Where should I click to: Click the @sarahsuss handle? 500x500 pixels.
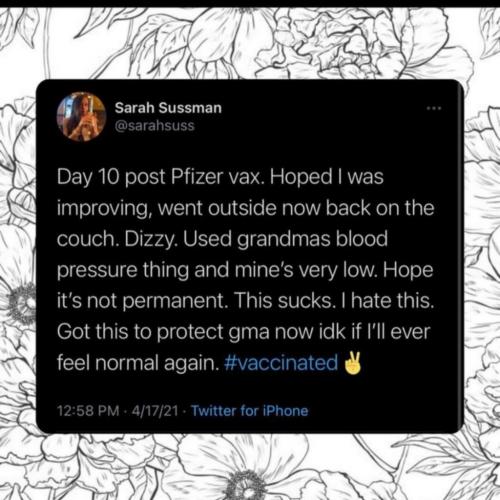pos(154,126)
